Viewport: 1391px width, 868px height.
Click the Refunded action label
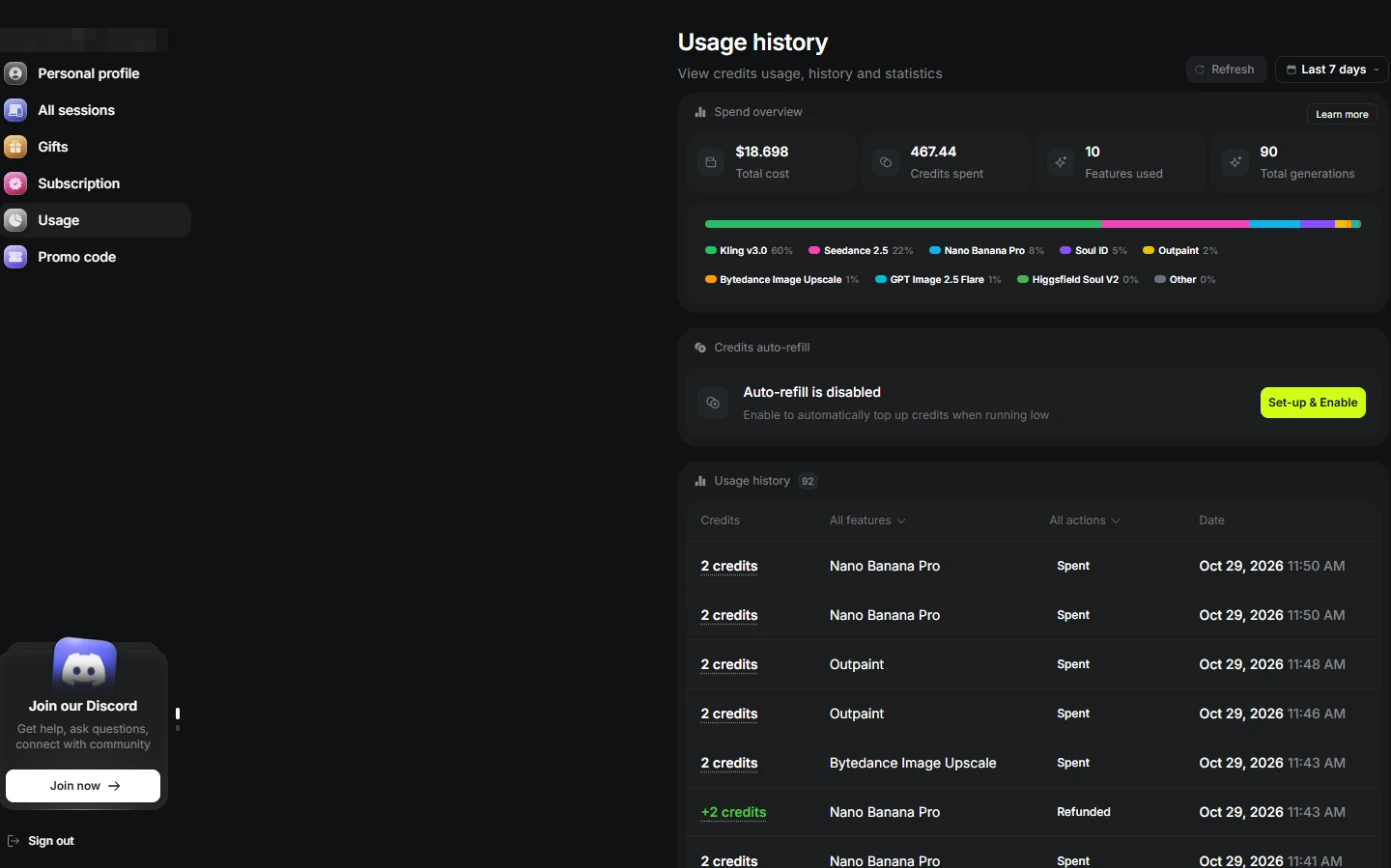tap(1083, 812)
